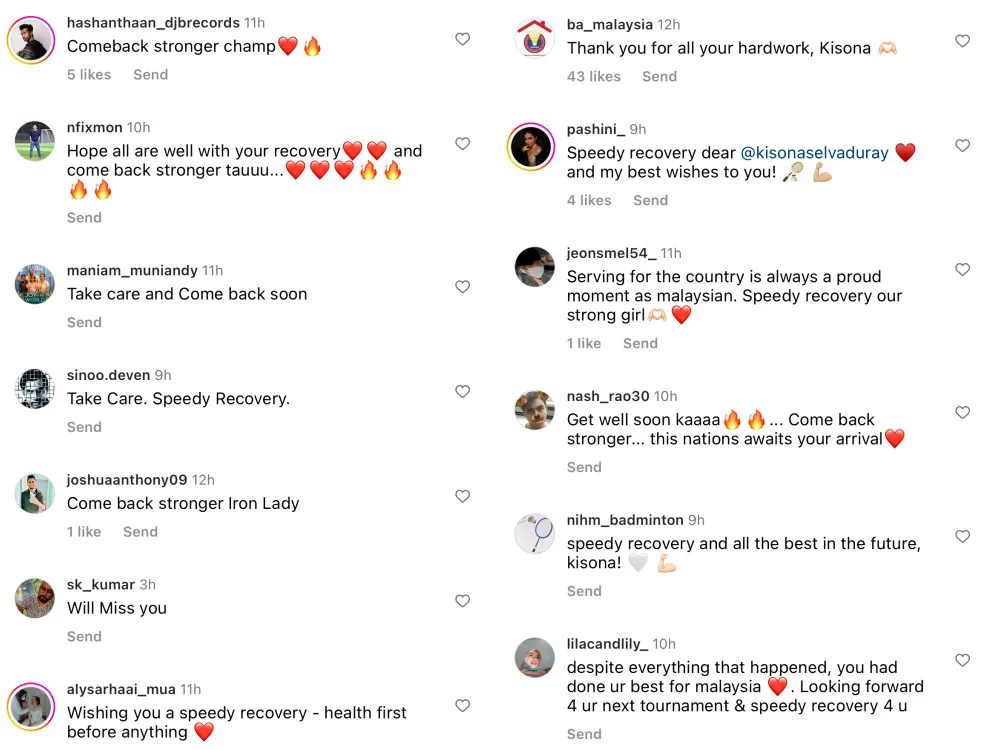View 5 likes on hashanthaan_djbrecords' comment
This screenshot has width=1000, height=750.
89,74
